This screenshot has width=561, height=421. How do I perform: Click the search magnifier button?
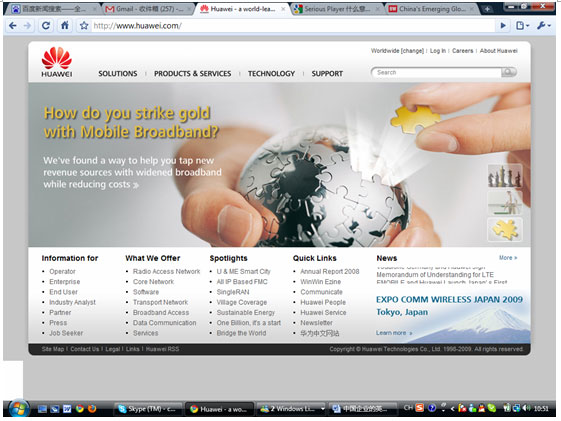(x=508, y=73)
